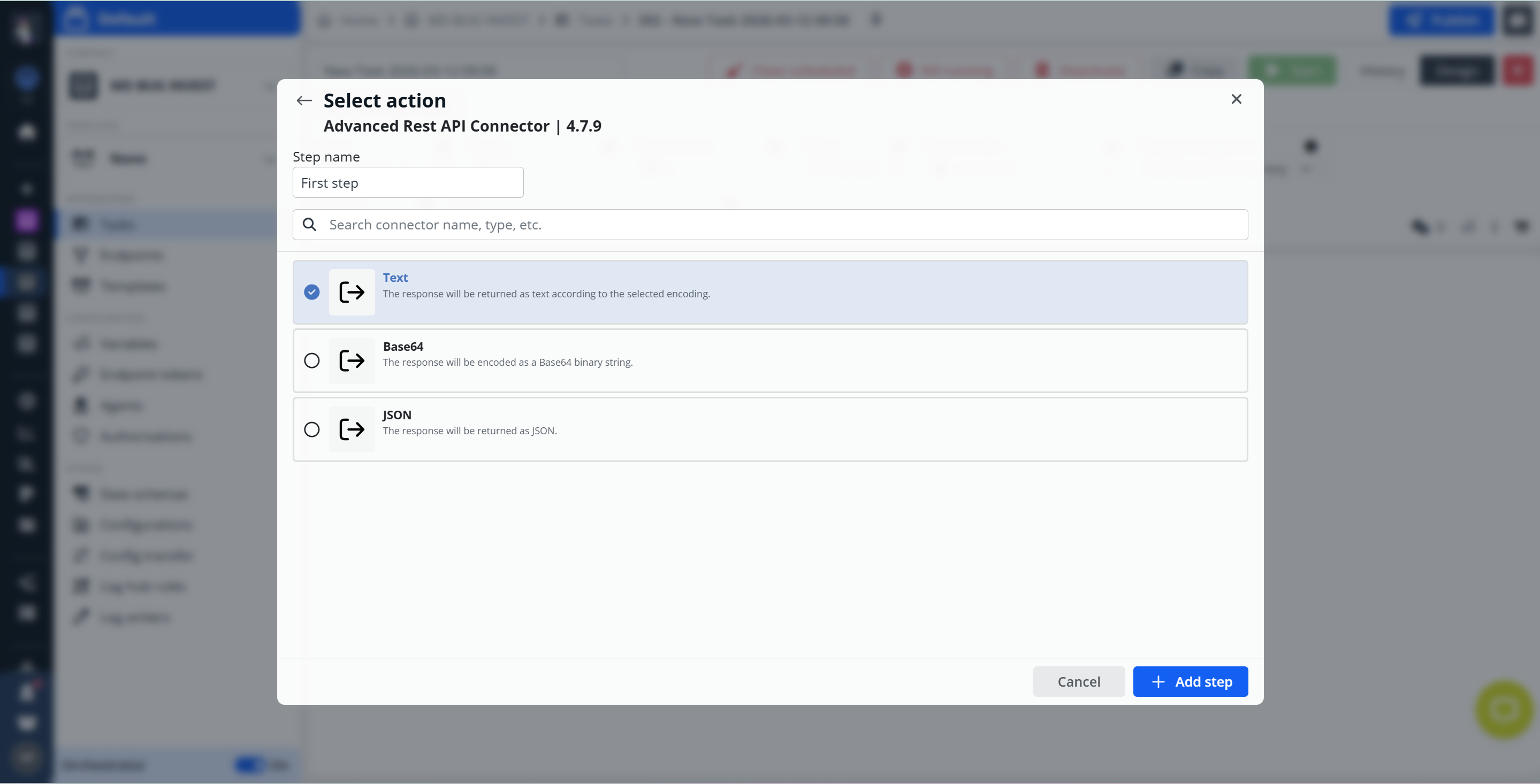Click the home icon in the left rail

coord(27,132)
